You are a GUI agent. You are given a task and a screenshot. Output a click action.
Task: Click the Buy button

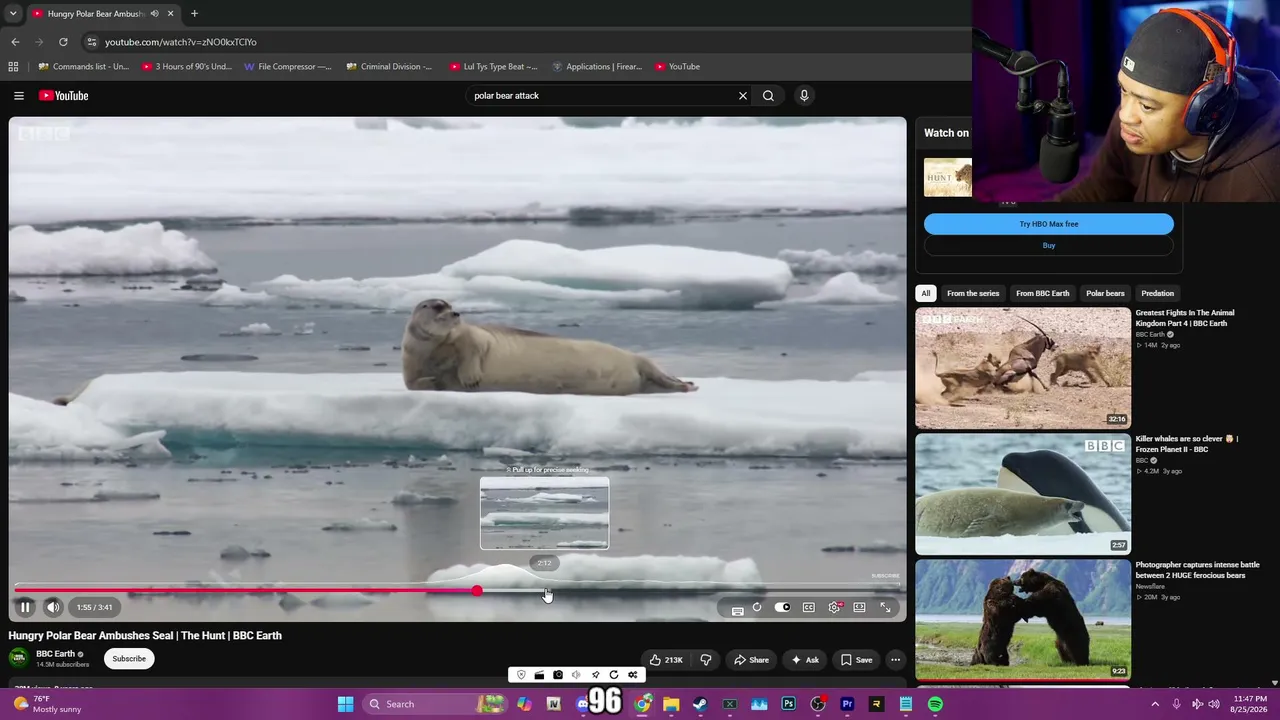pos(1049,245)
